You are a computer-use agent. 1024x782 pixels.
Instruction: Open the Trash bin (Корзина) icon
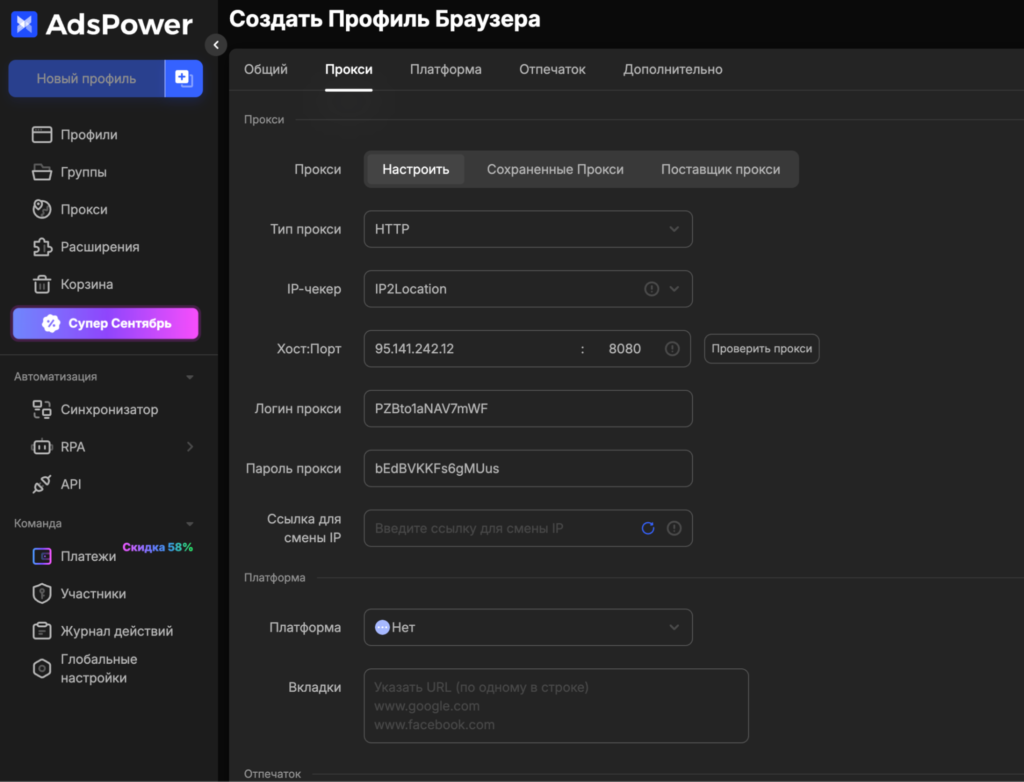tap(42, 285)
